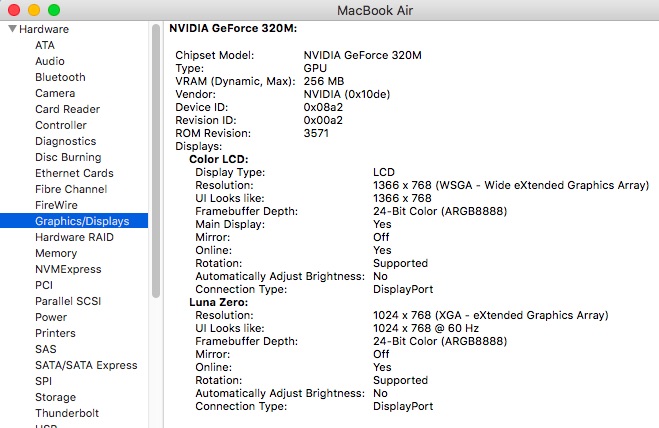Screen dimensions: 659x428
Task: Select the Controller entry
Action: click(61, 125)
